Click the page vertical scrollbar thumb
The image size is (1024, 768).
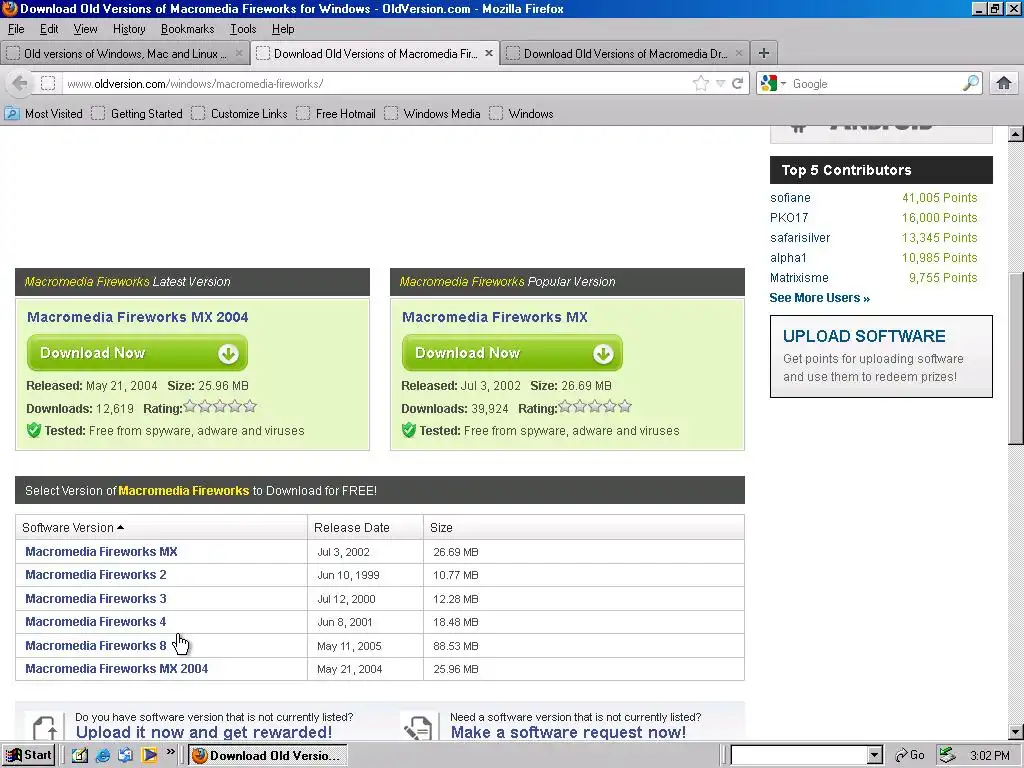tap(1015, 359)
